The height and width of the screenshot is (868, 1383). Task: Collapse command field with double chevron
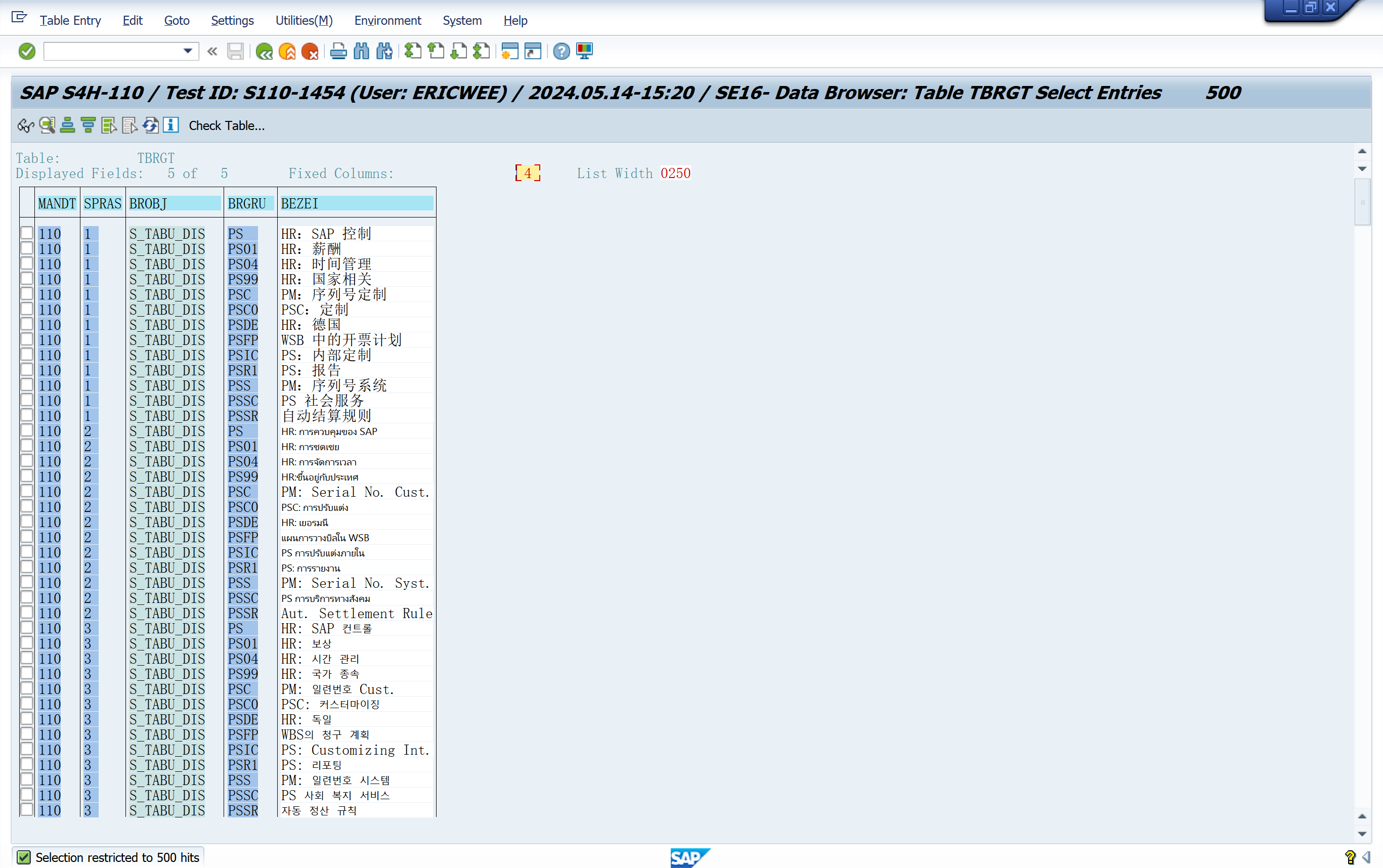pyautogui.click(x=212, y=52)
